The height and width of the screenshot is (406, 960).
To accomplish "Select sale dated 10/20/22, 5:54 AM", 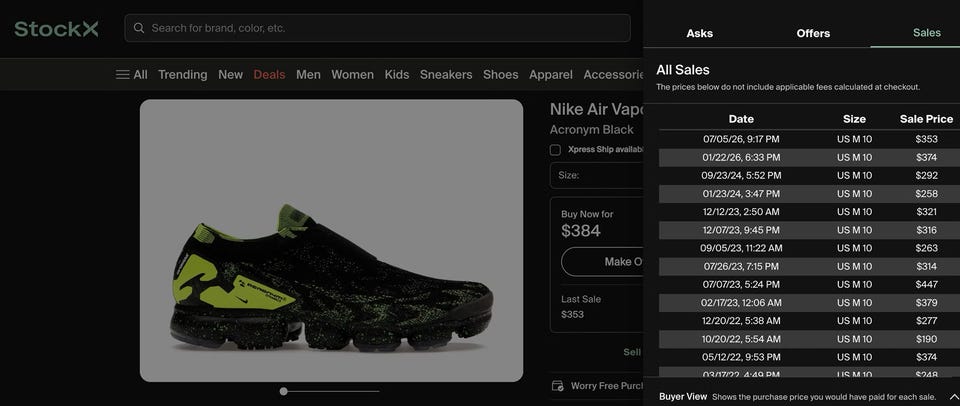I will [x=809, y=339].
